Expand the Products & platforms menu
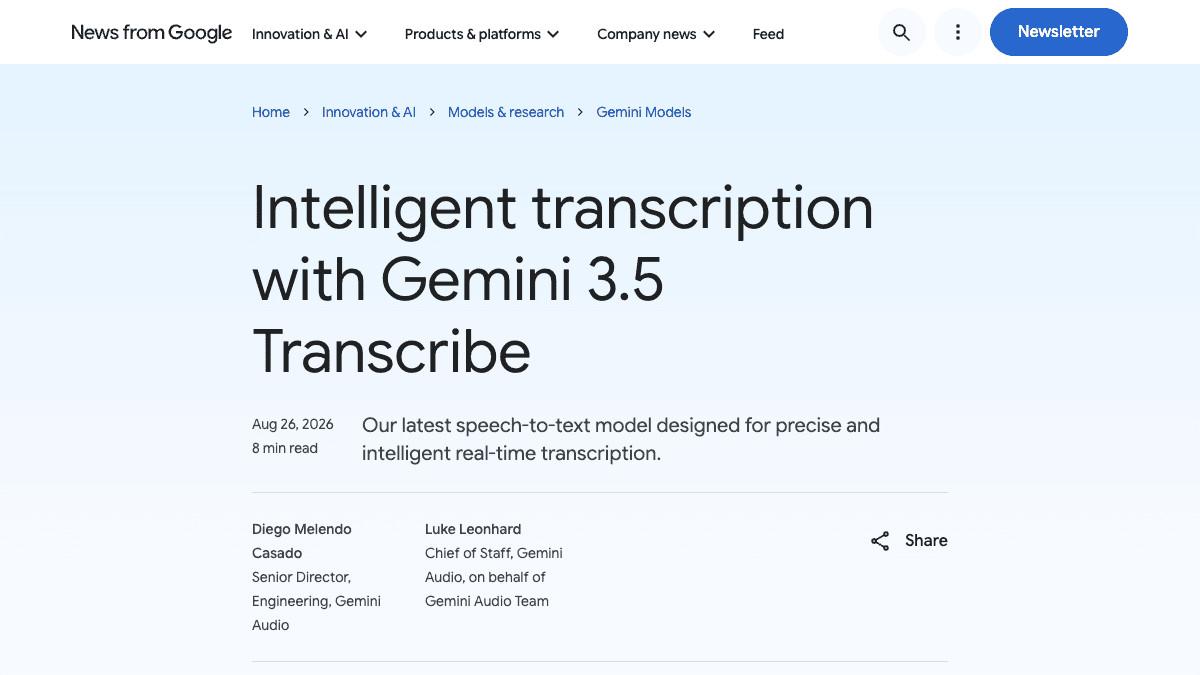 (482, 34)
